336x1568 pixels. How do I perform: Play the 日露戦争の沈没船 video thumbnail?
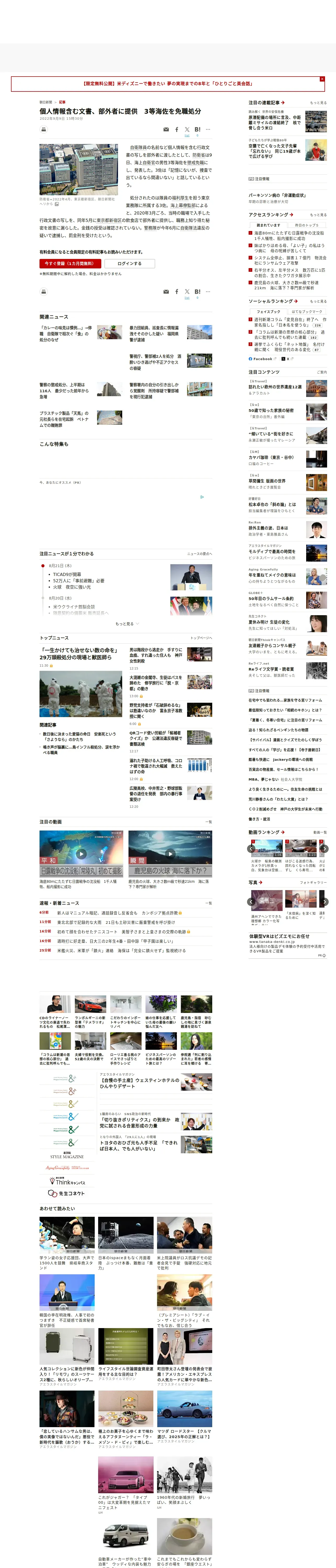pyautogui.click(x=81, y=854)
